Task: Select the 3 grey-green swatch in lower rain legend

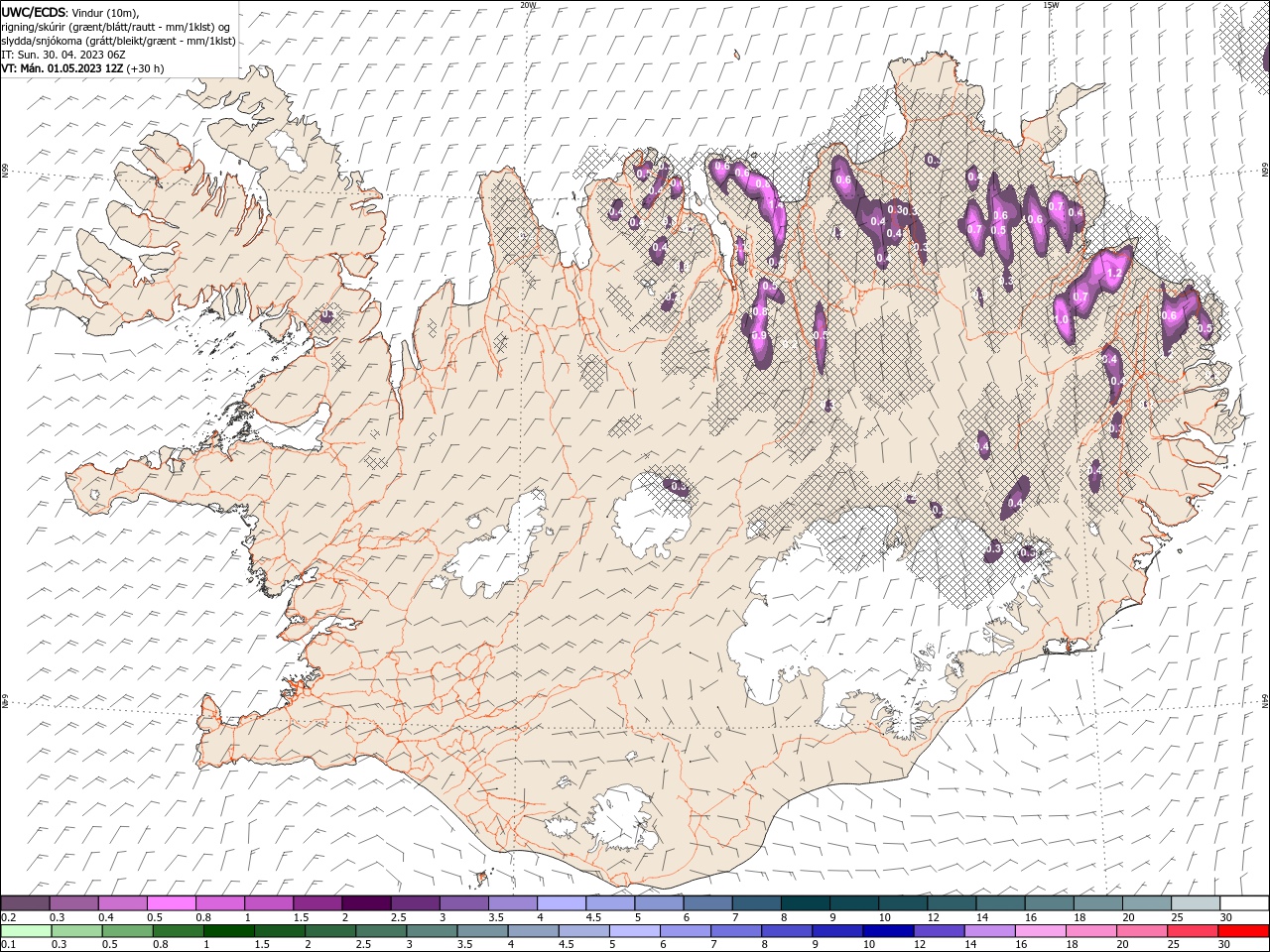Action: (432, 931)
